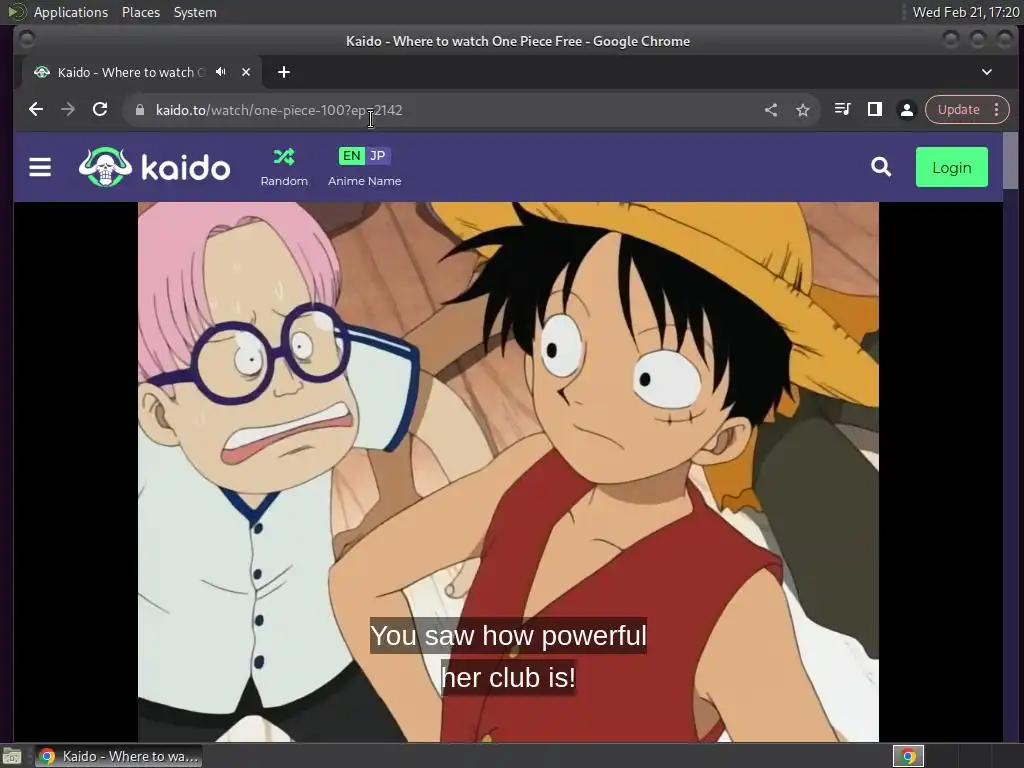Click the One Piece video player
This screenshot has height=768, width=1024.
coord(508,472)
